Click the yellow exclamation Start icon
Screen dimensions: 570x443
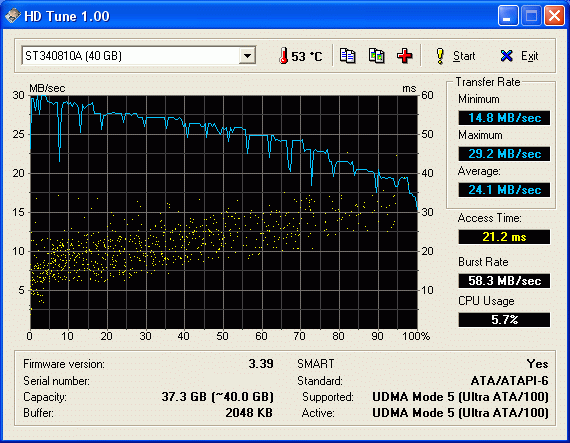pyautogui.click(x=440, y=56)
